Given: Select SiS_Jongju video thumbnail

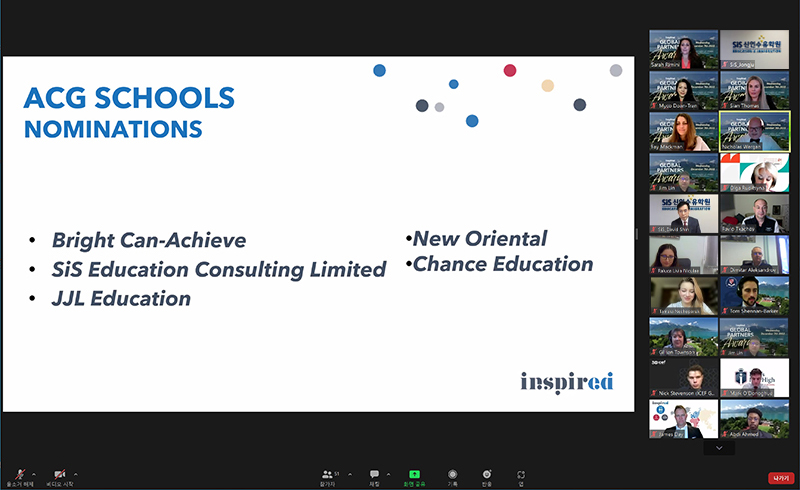Looking at the screenshot, I should coord(755,50).
